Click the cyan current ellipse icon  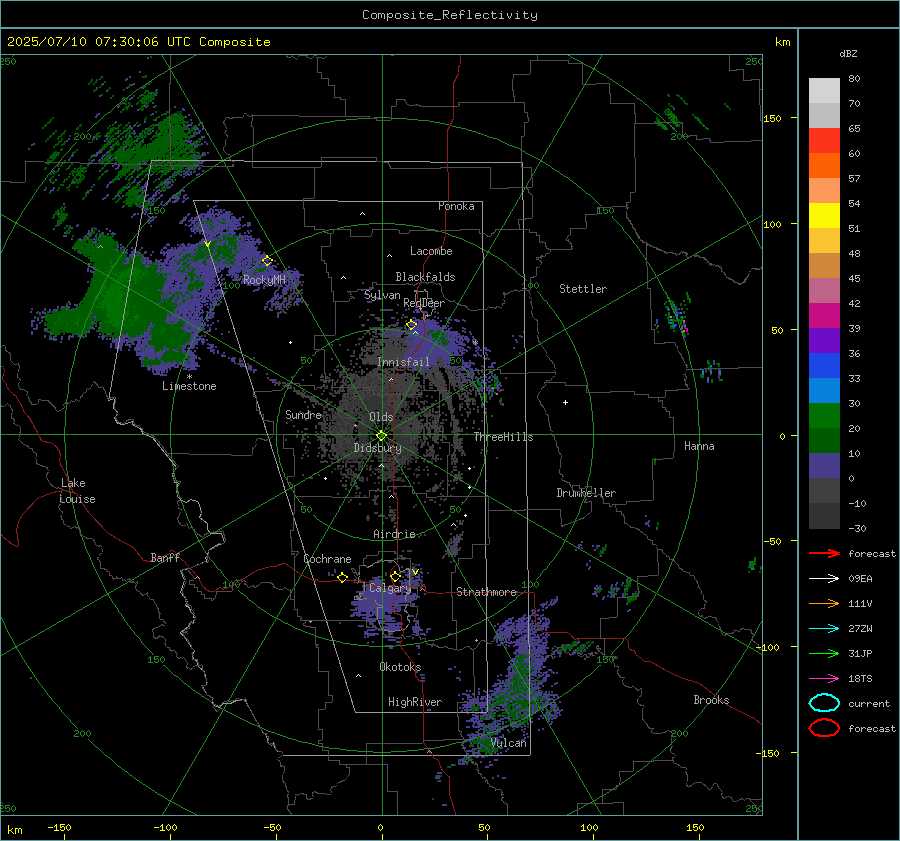click(x=824, y=703)
